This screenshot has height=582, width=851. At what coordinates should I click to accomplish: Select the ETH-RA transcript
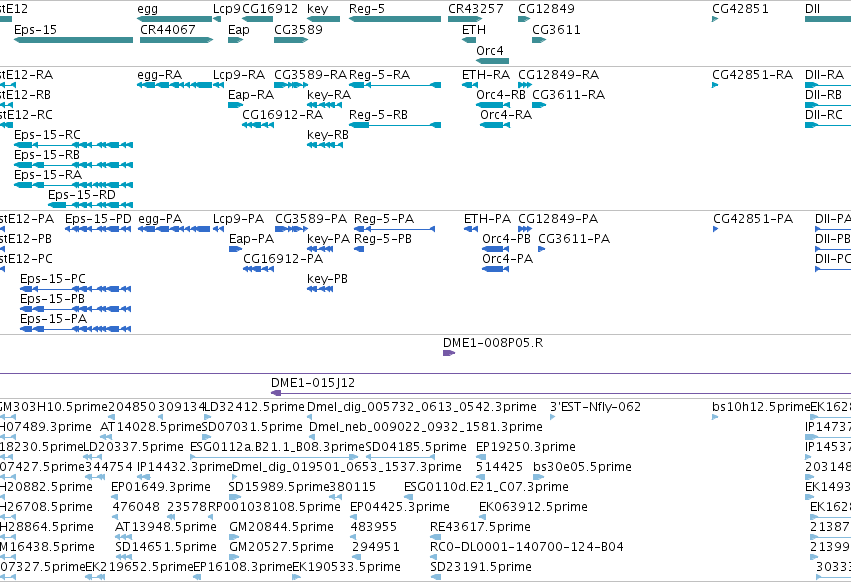(470, 85)
